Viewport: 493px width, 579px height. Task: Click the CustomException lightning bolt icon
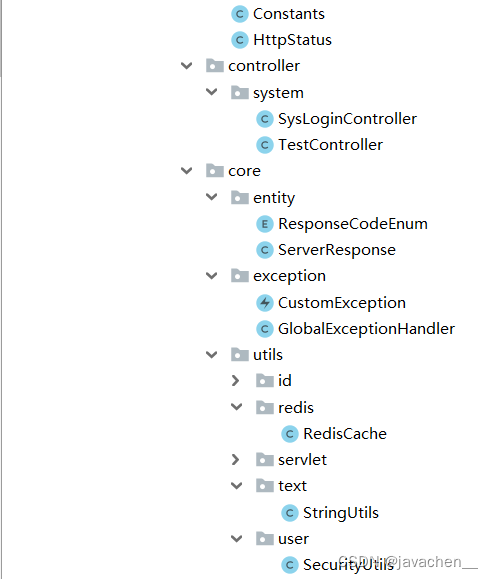(264, 303)
